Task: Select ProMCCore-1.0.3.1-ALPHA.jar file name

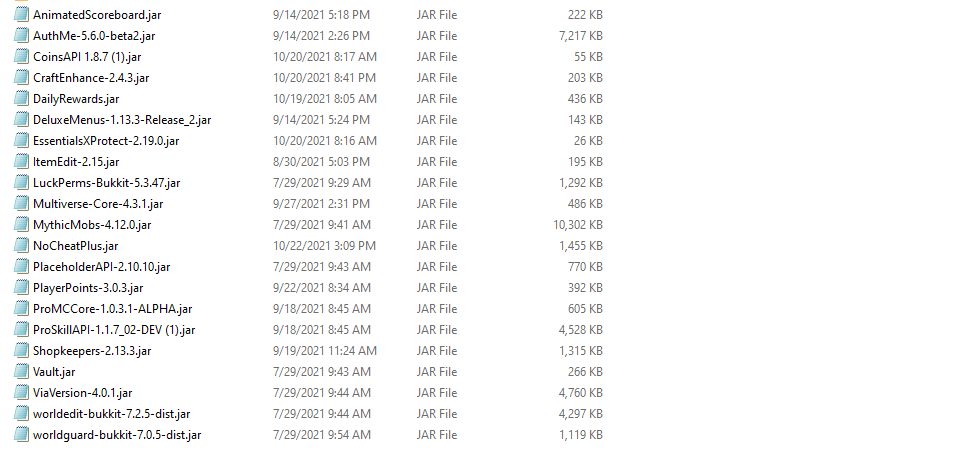Action: point(112,309)
